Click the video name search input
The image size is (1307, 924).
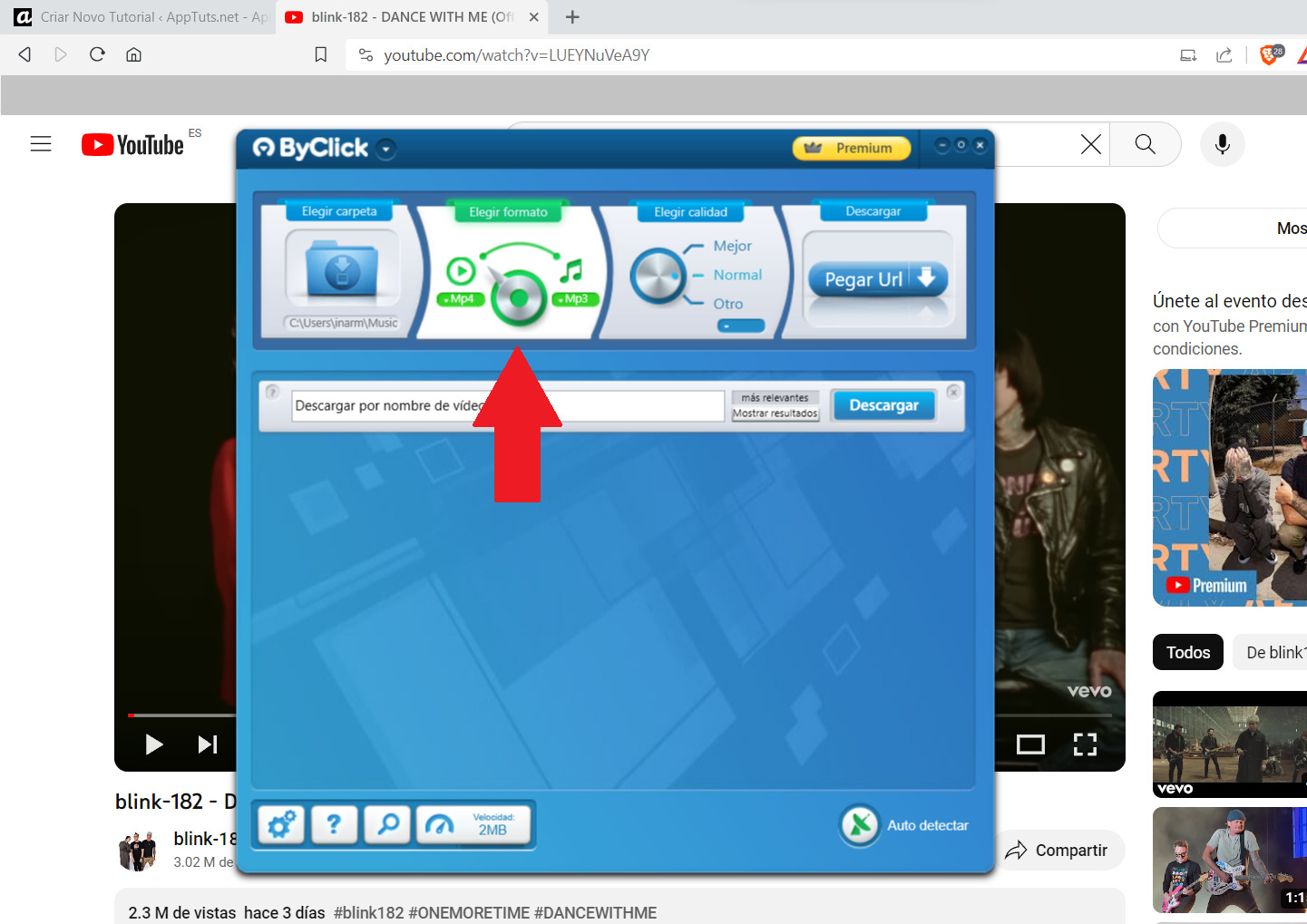(508, 405)
